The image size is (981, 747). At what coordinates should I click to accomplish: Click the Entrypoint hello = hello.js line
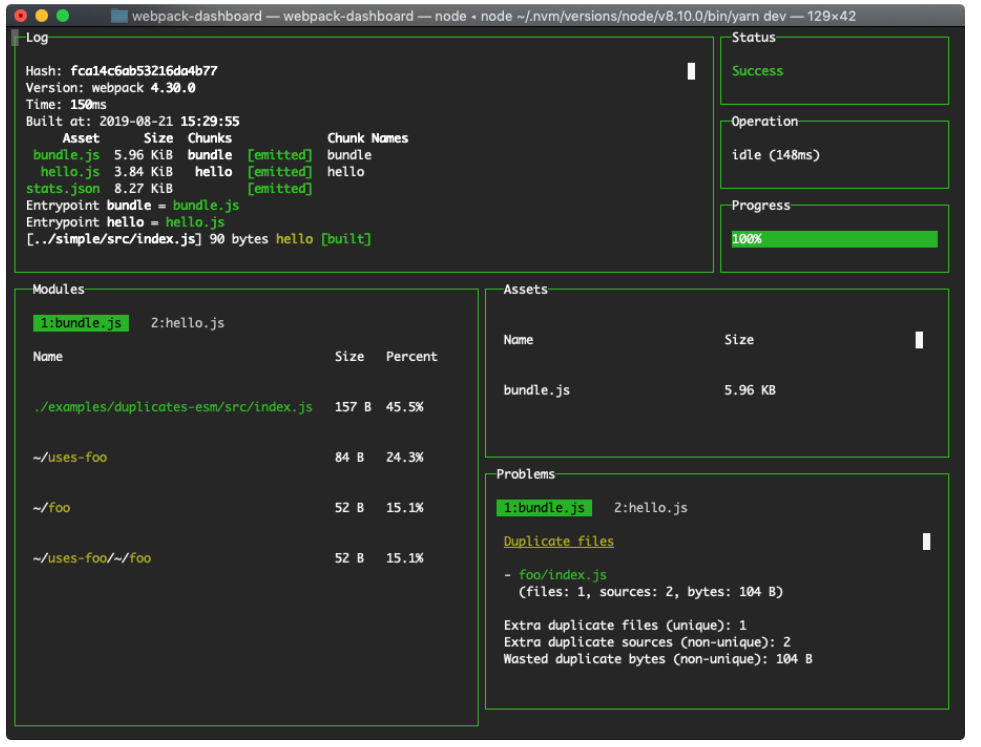click(x=126, y=223)
